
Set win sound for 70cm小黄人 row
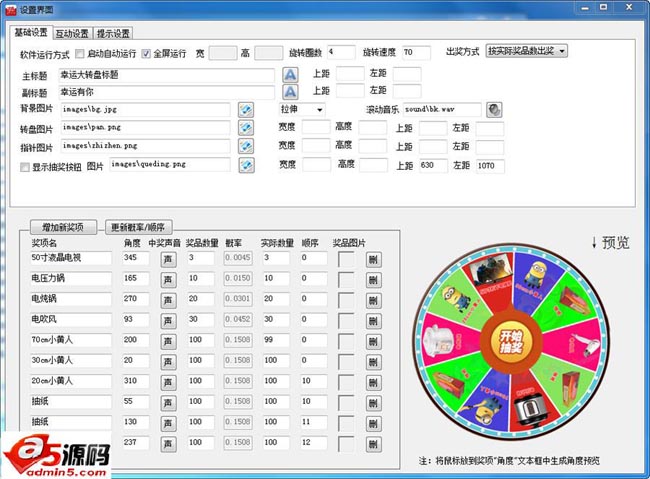pos(168,342)
